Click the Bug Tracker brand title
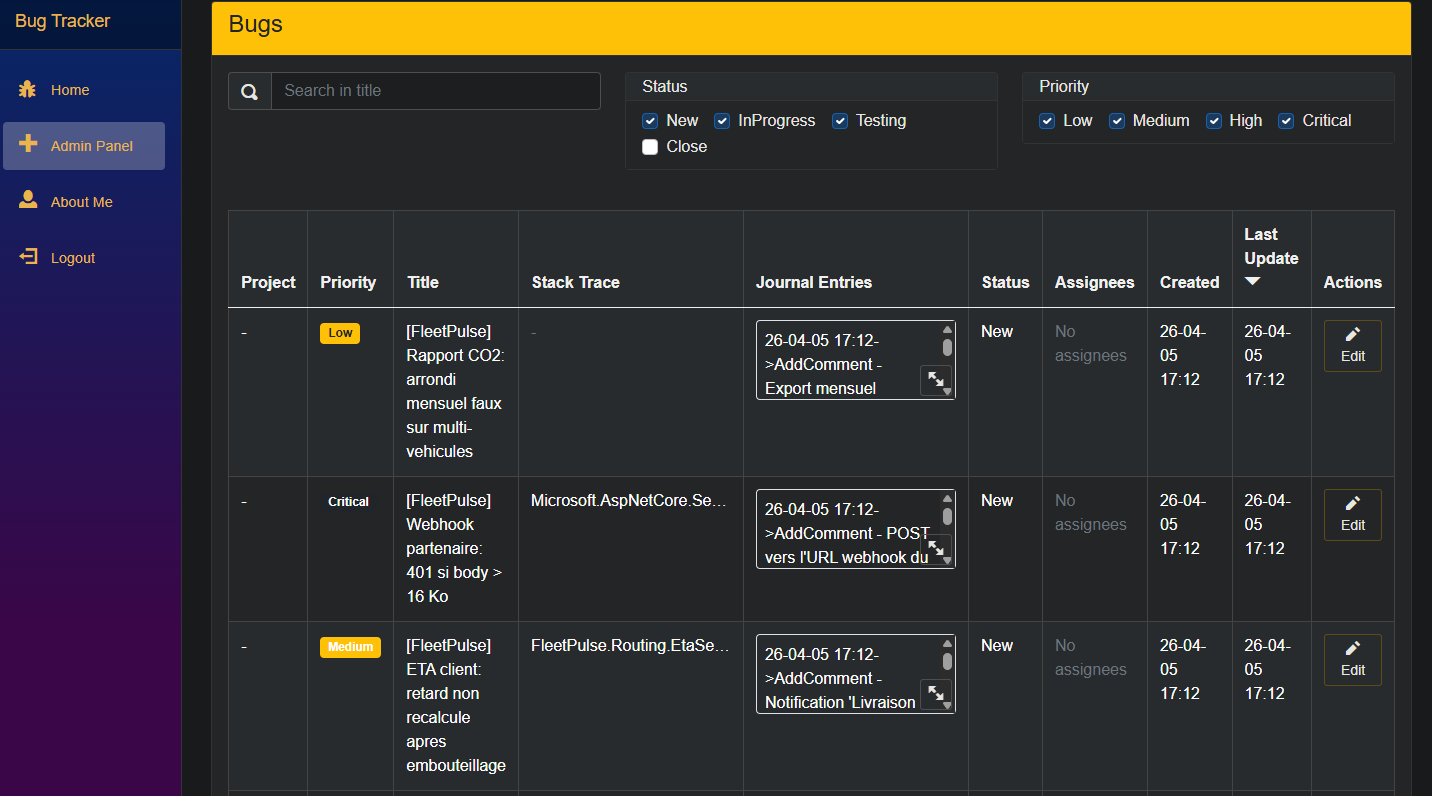Viewport: 1432px width, 796px height. [62, 21]
